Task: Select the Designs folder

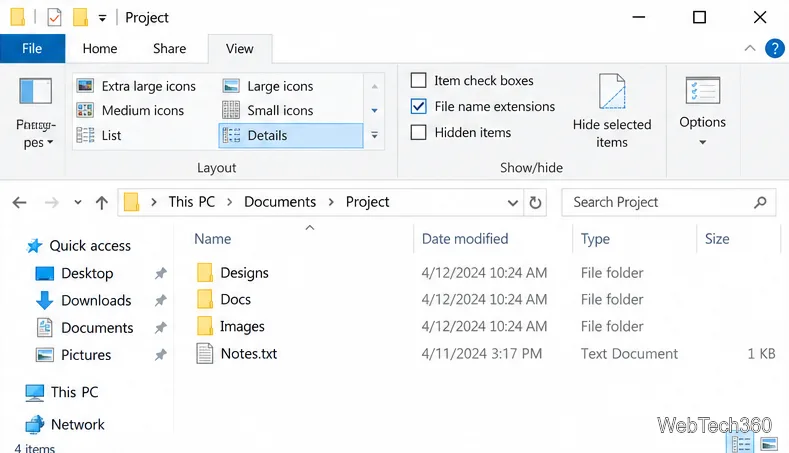Action: pos(244,273)
